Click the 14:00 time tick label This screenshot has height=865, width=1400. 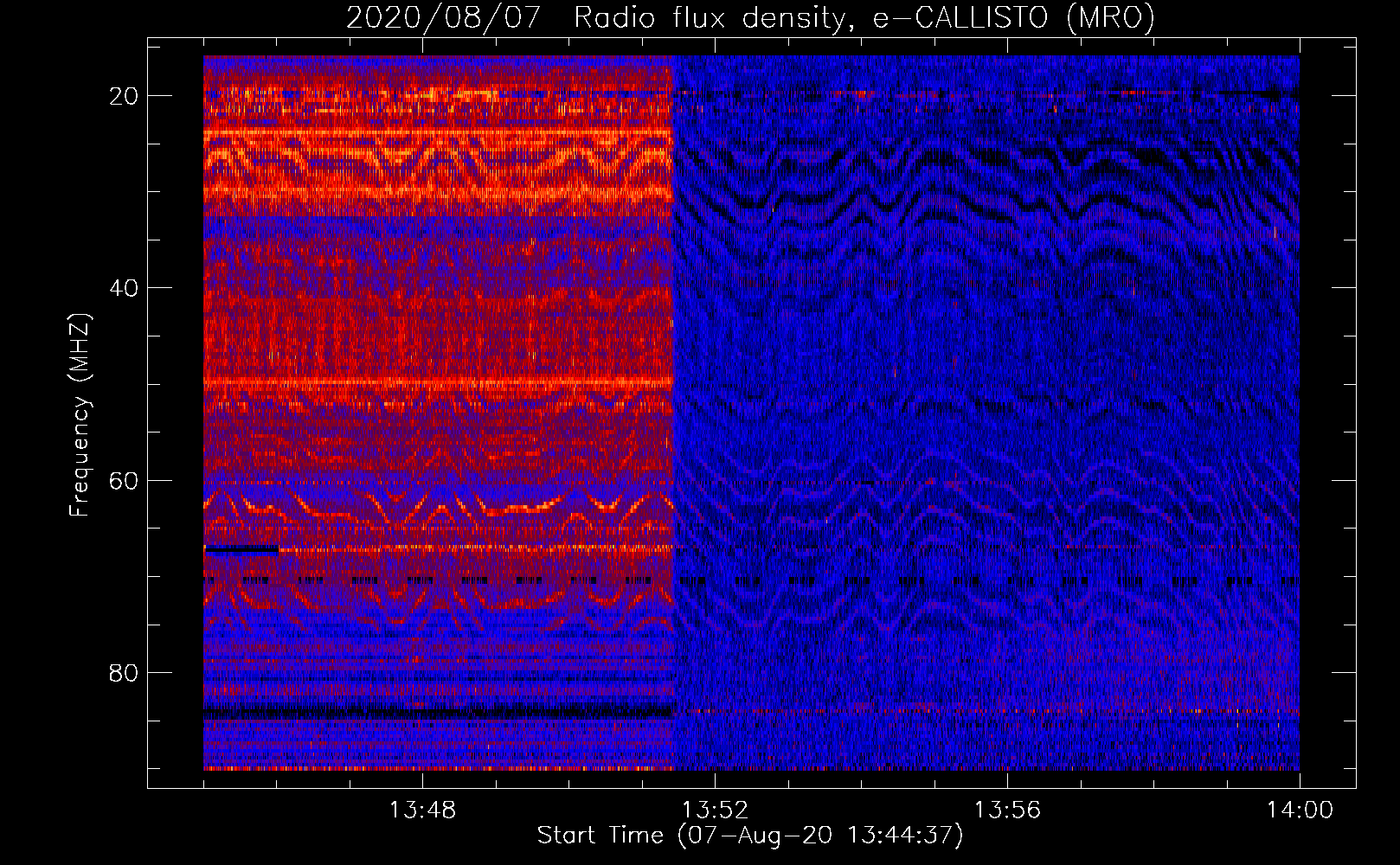[1300, 811]
